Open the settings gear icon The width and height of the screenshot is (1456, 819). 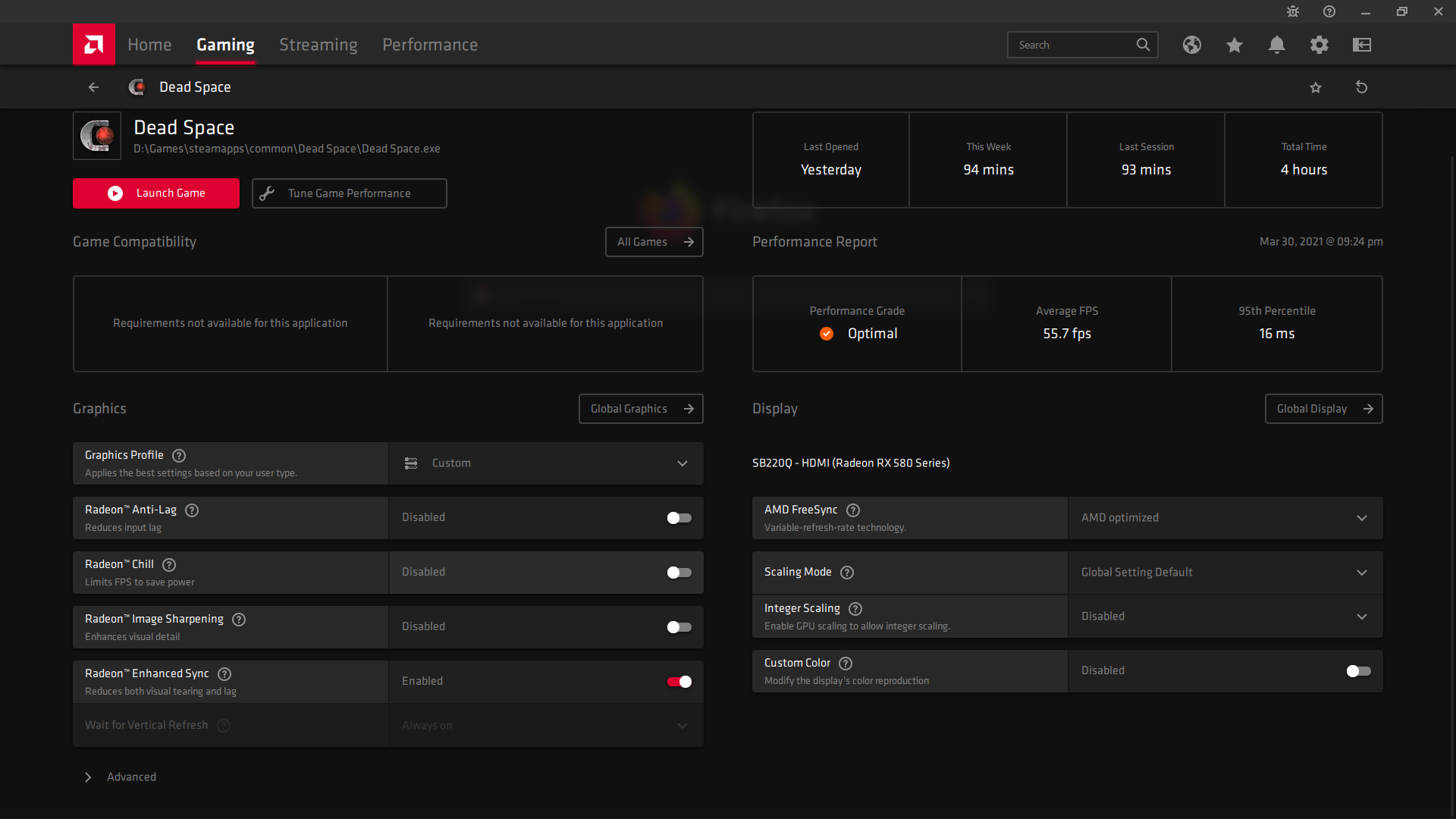(x=1319, y=45)
